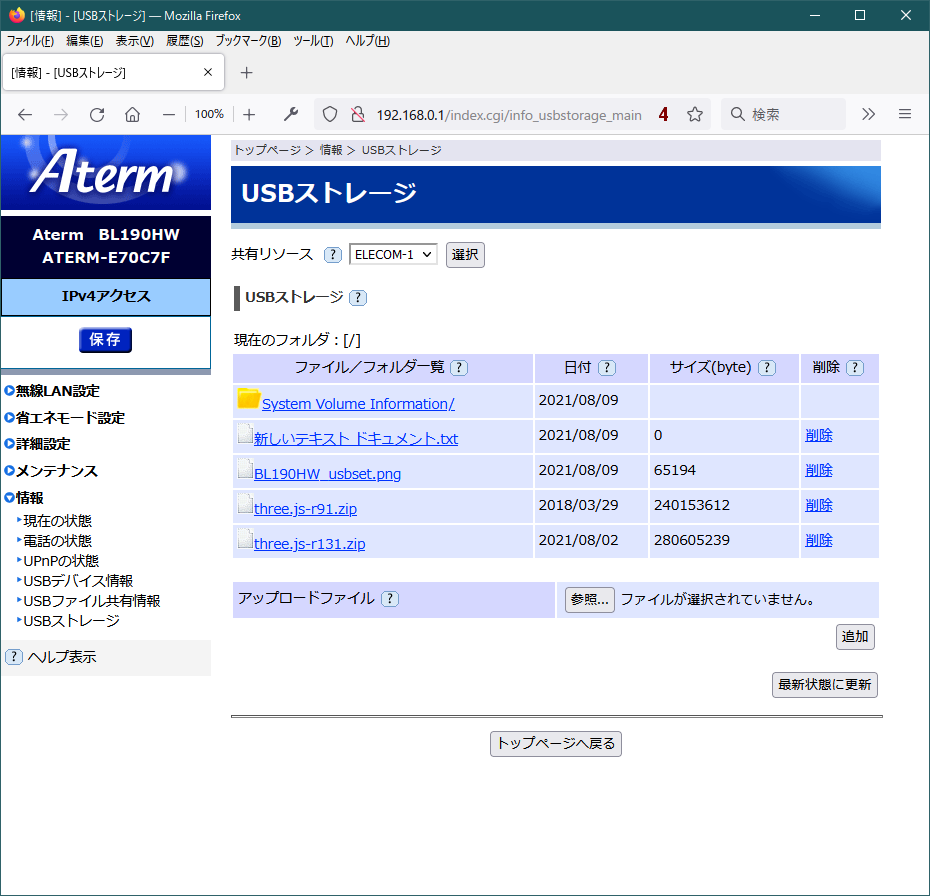Expand 詳細設定 in the sidebar

(x=37, y=444)
